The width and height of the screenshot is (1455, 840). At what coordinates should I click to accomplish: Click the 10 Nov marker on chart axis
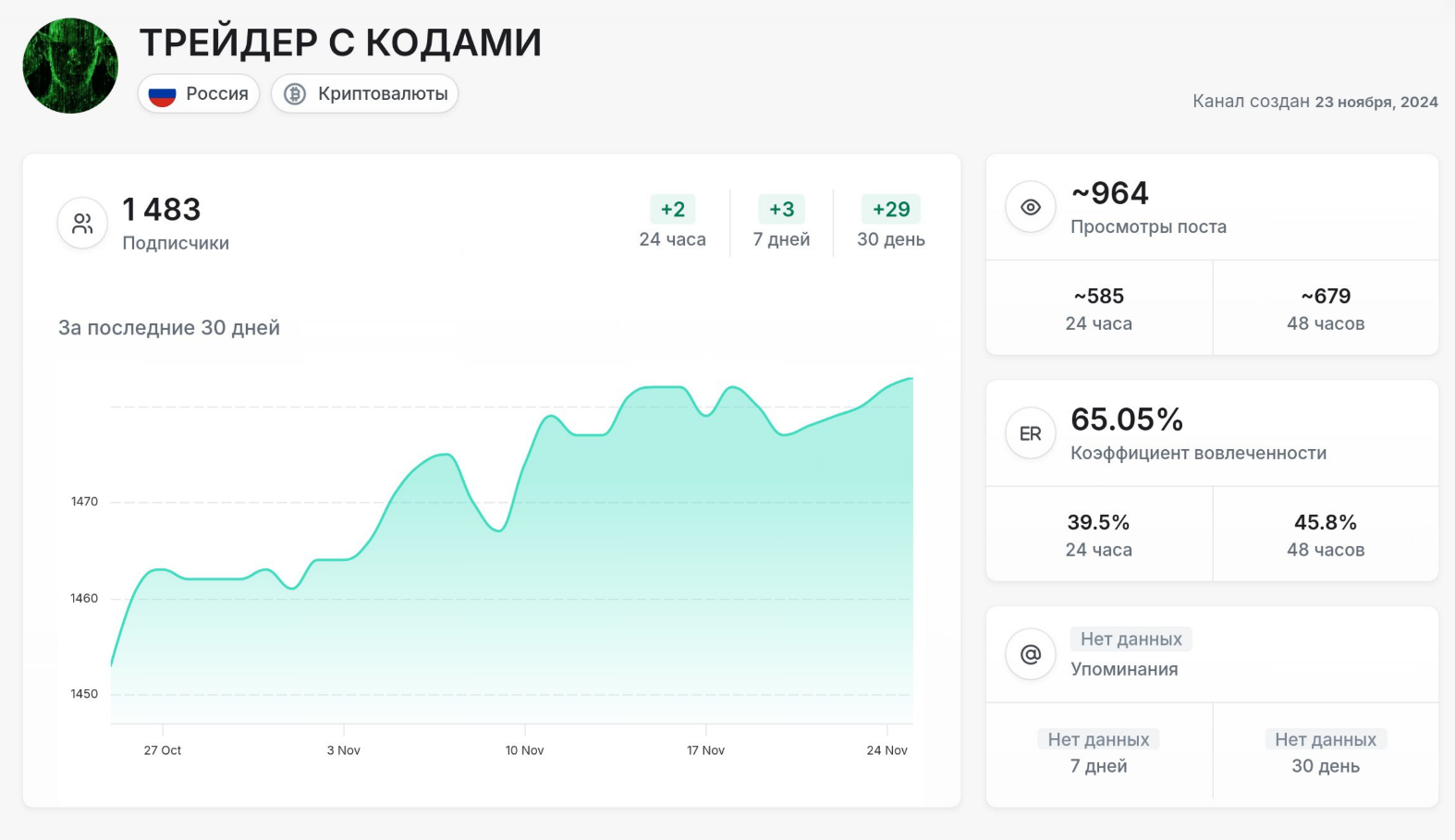tap(525, 750)
